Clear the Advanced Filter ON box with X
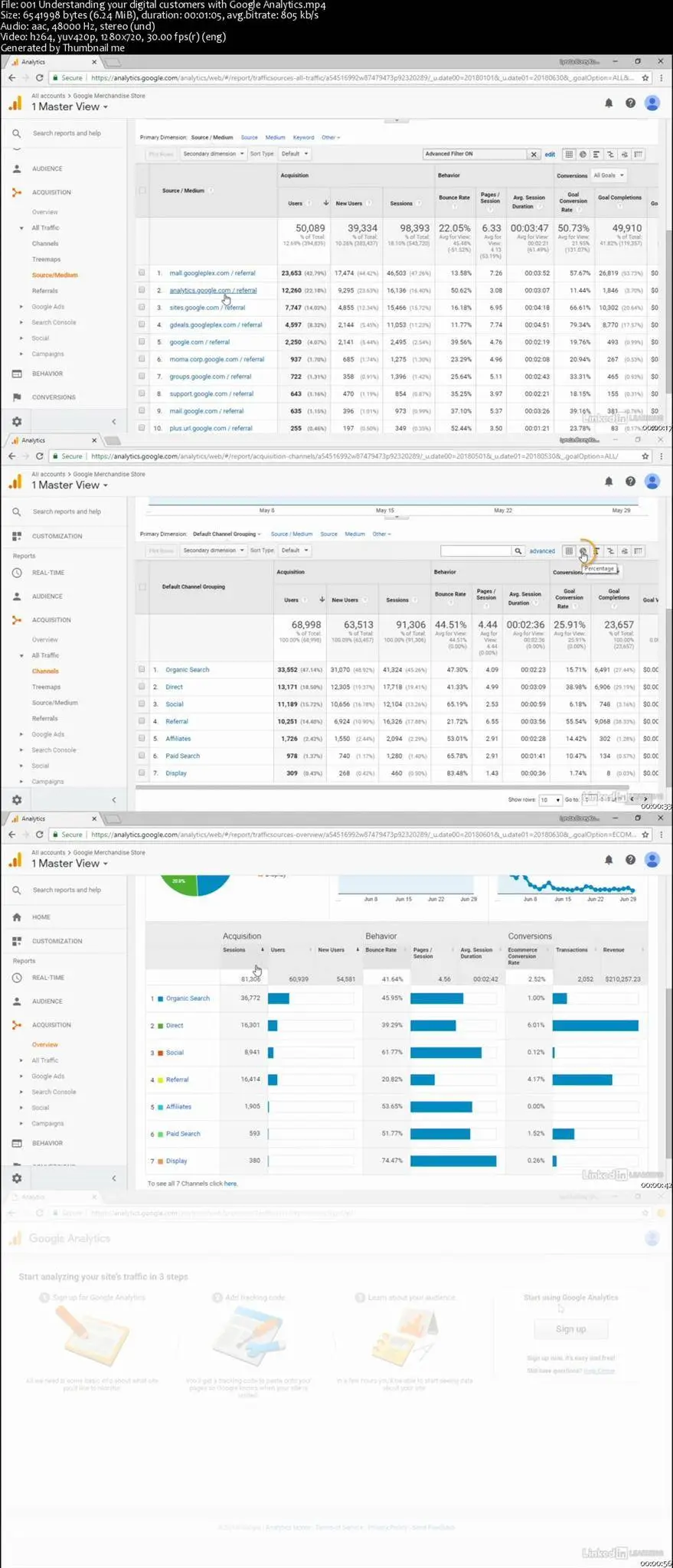The width and height of the screenshot is (673, 1568). click(534, 154)
